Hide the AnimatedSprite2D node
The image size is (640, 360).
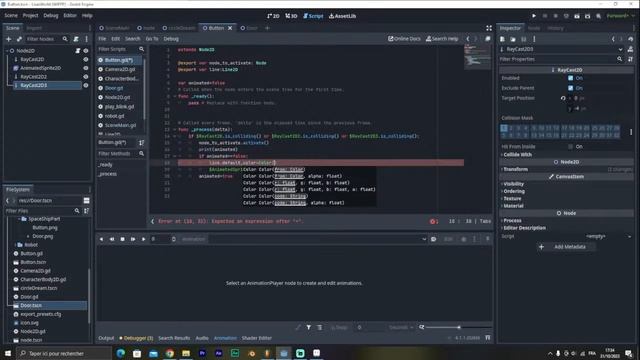click(x=86, y=68)
